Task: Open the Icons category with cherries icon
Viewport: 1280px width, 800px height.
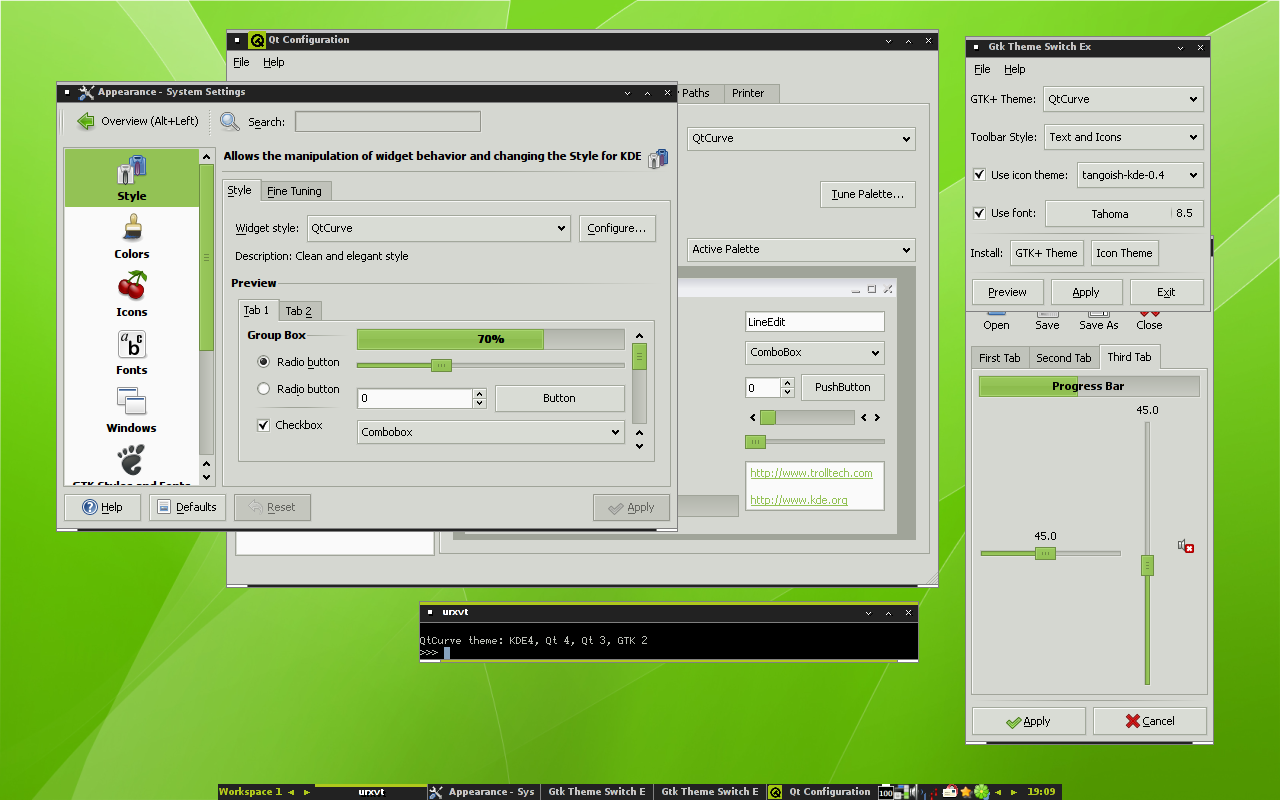Action: click(x=131, y=286)
